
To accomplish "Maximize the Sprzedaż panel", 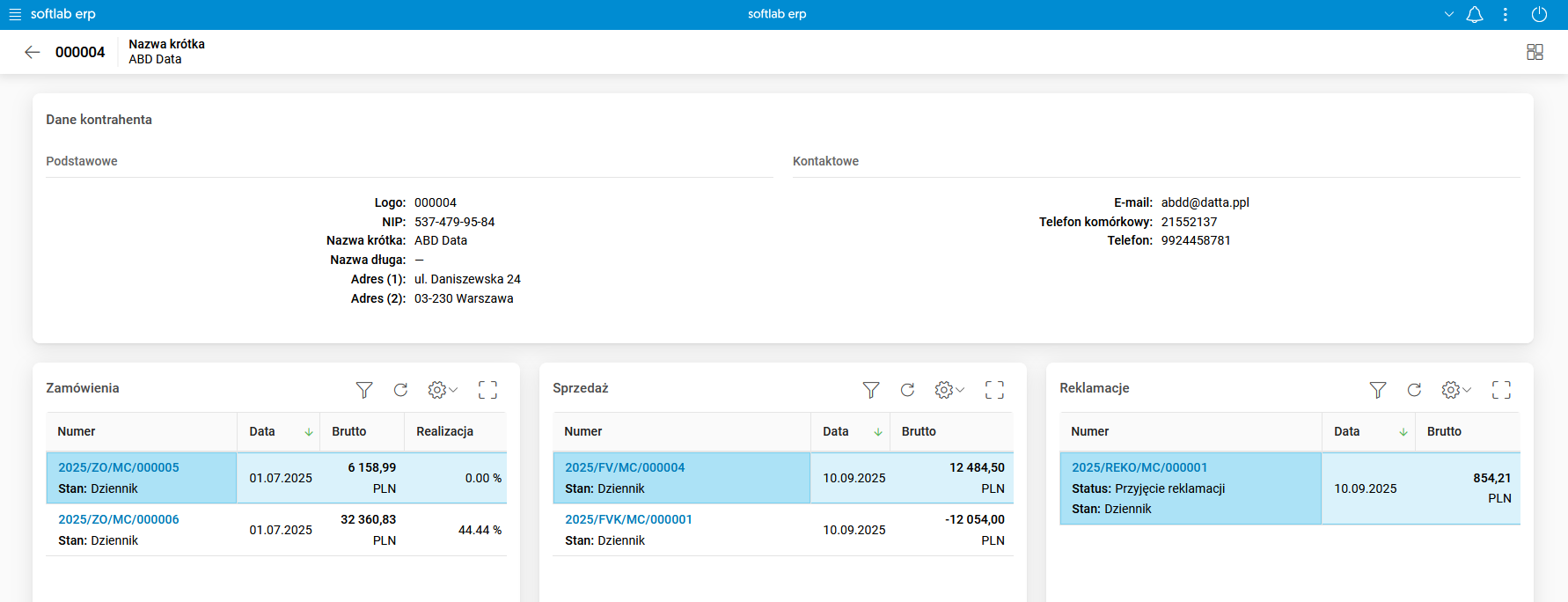I will [994, 390].
